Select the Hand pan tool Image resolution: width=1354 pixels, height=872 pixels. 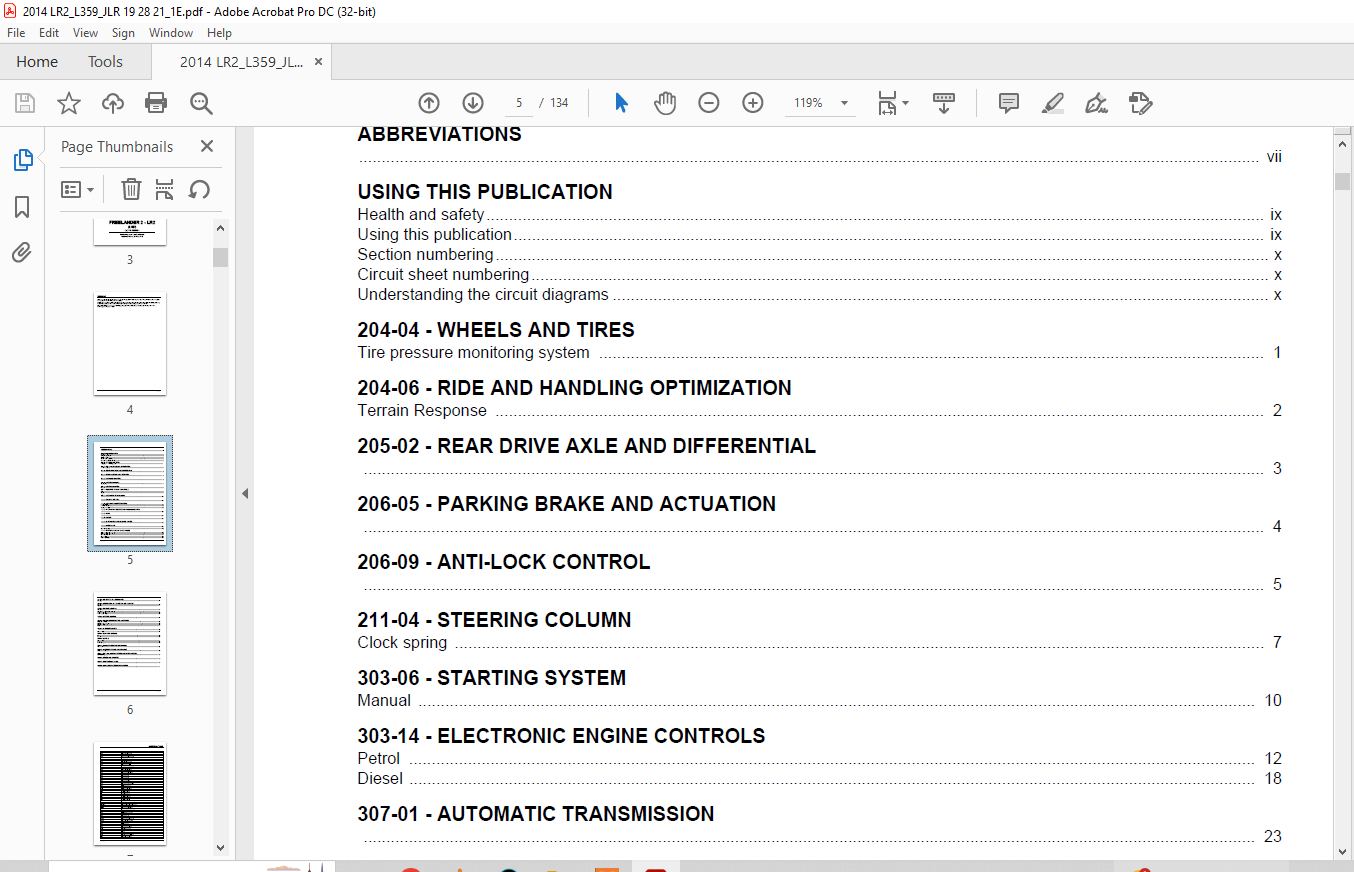point(665,103)
